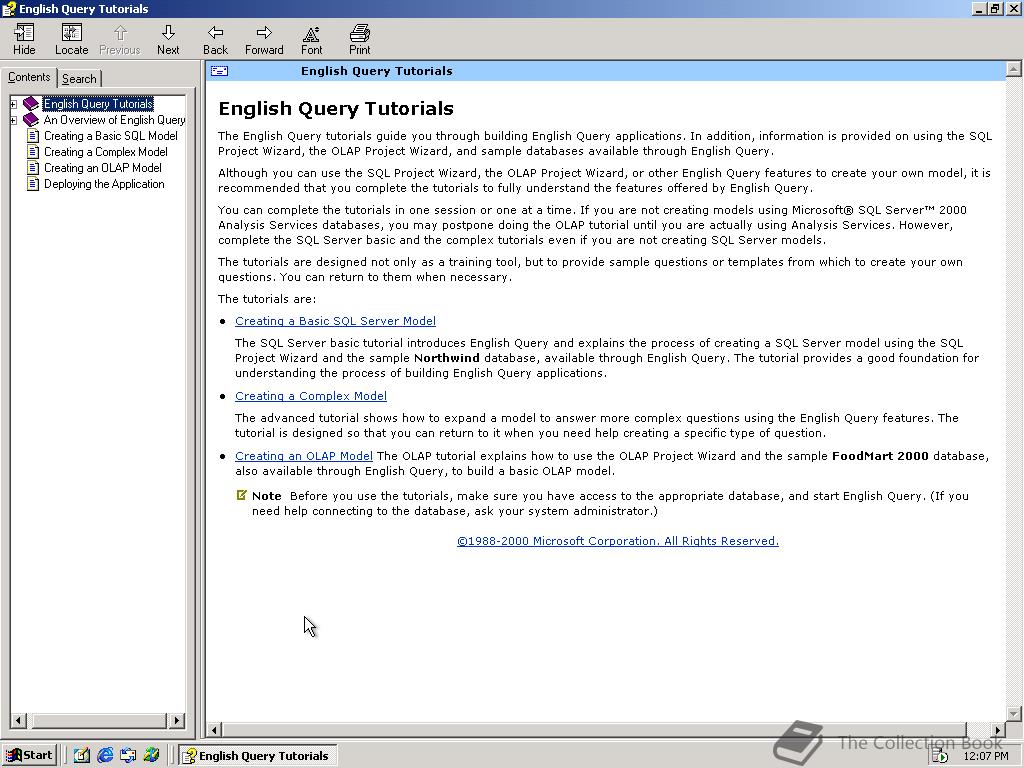The image size is (1024, 768).
Task: Follow Creating a Basic SQL Server Model link
Action: (335, 321)
